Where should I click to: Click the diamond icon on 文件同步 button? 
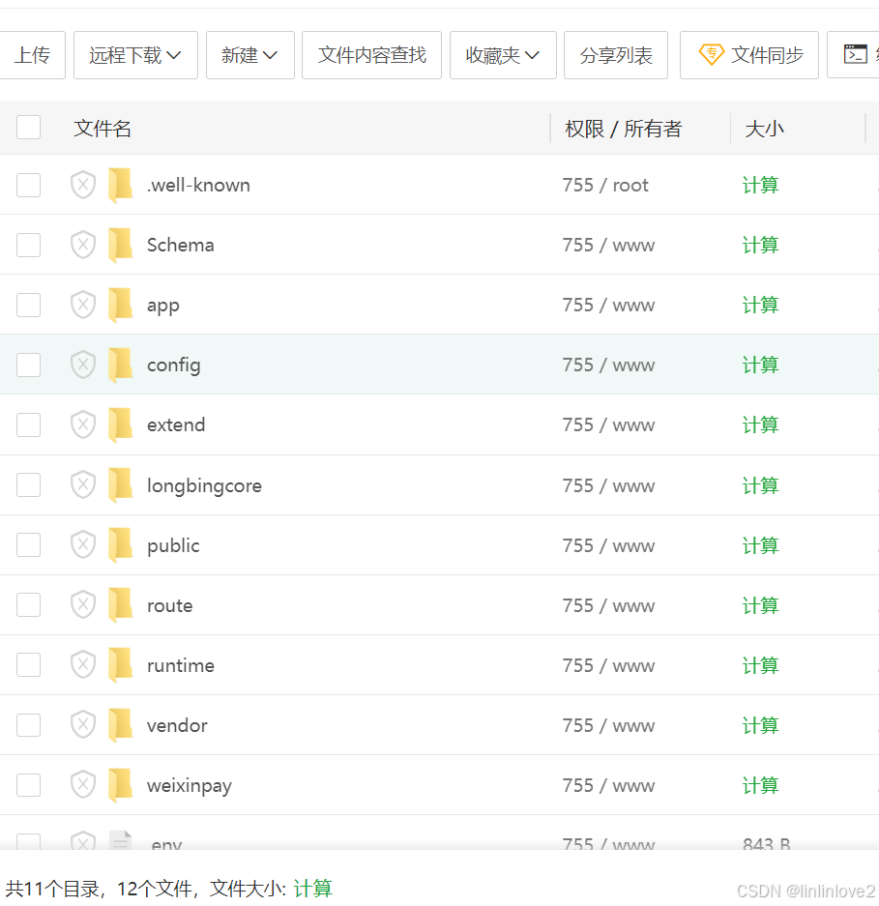[x=711, y=55]
